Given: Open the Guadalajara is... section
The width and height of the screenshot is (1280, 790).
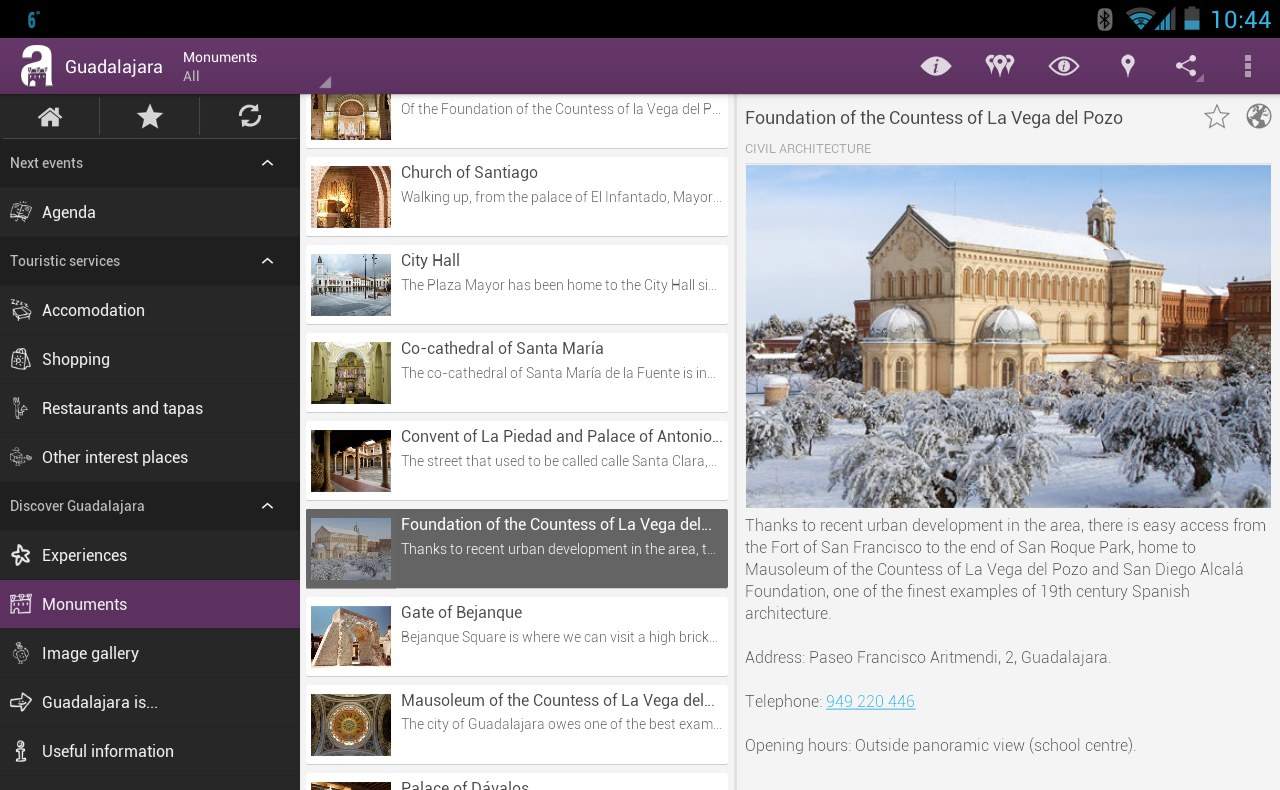Looking at the screenshot, I should [x=150, y=702].
